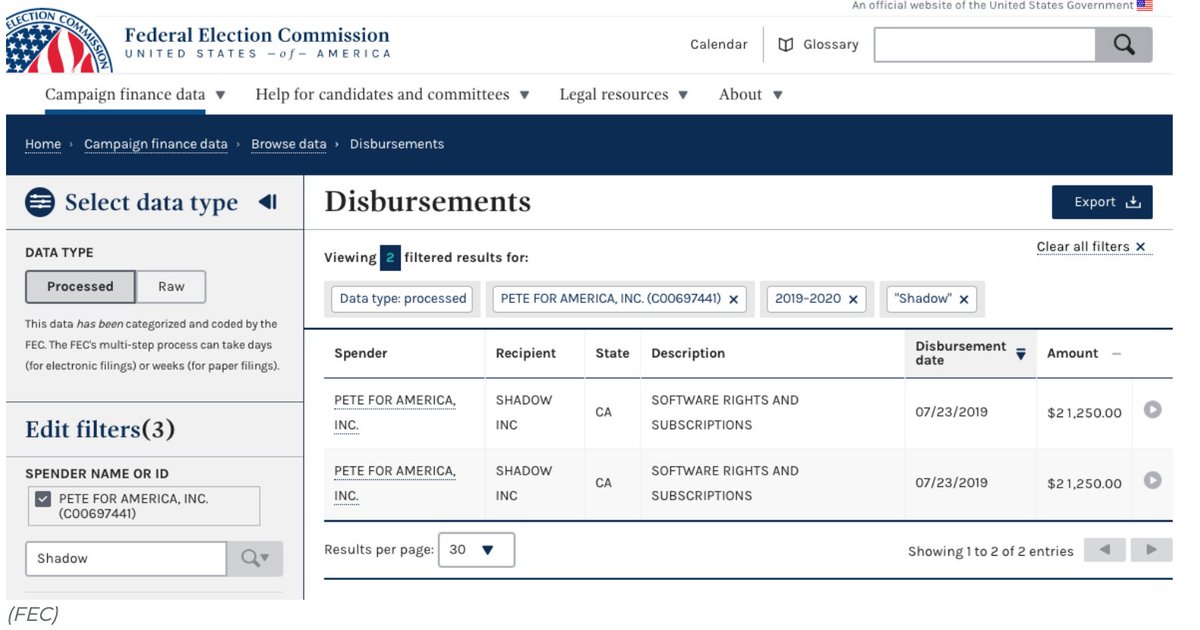This screenshot has height=630, width=1200.
Task: Click the Federal Election Commission seal logo
Action: (x=59, y=40)
